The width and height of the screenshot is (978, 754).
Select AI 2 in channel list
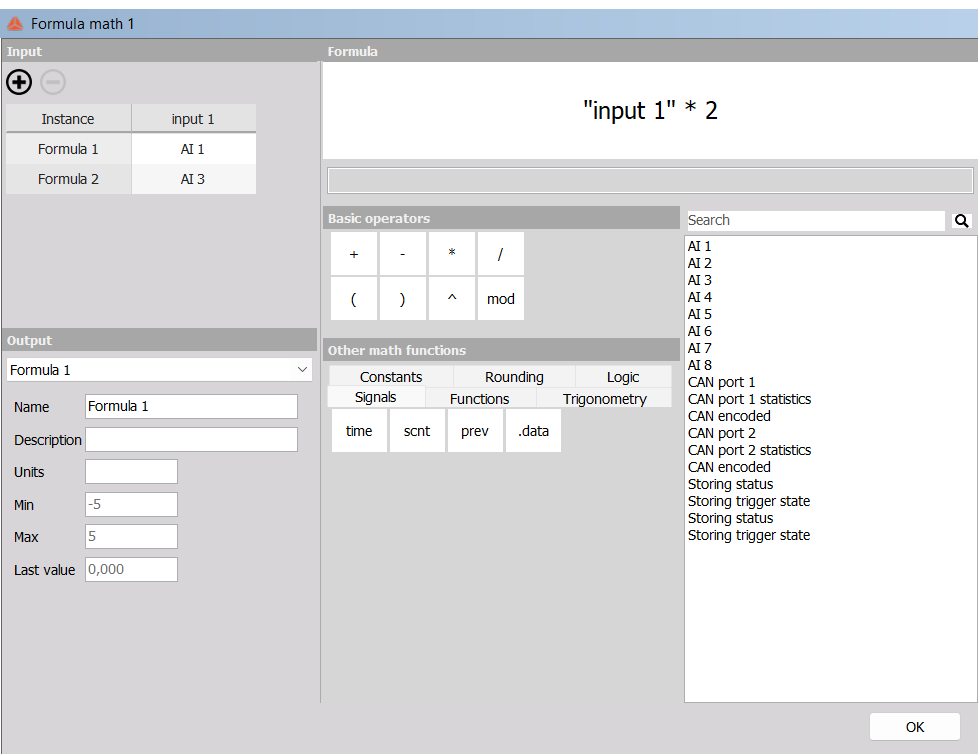[699, 263]
